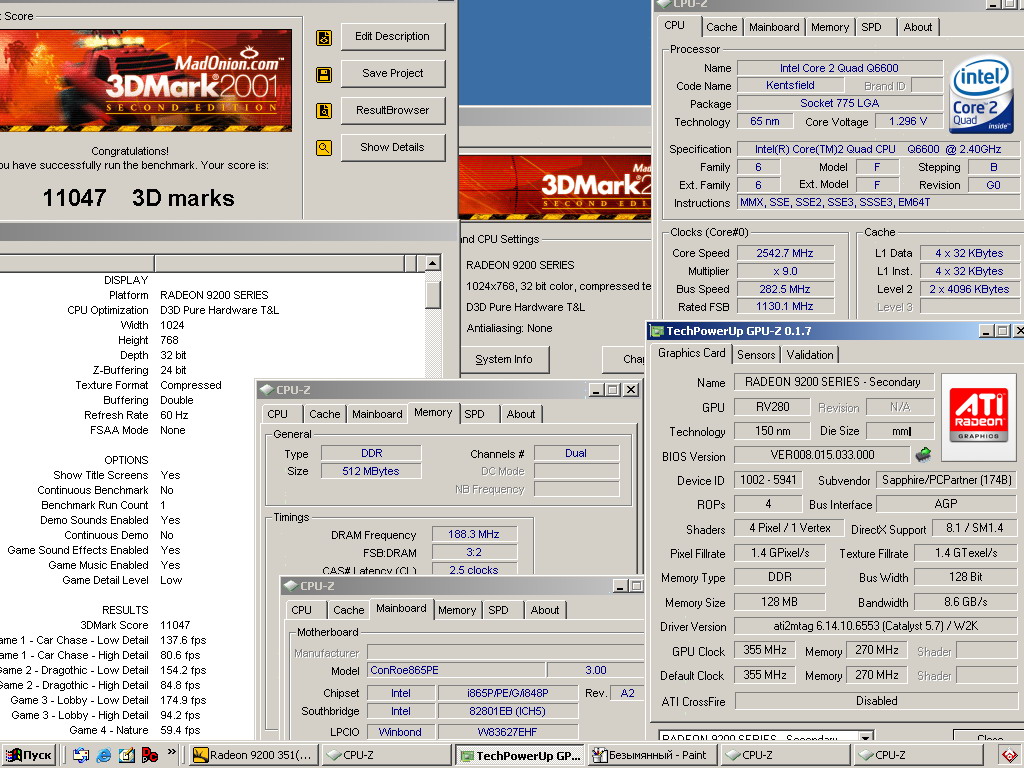Click the Instructions field in CPU-Z
Screen dimensions: 1024x768
coord(878,202)
